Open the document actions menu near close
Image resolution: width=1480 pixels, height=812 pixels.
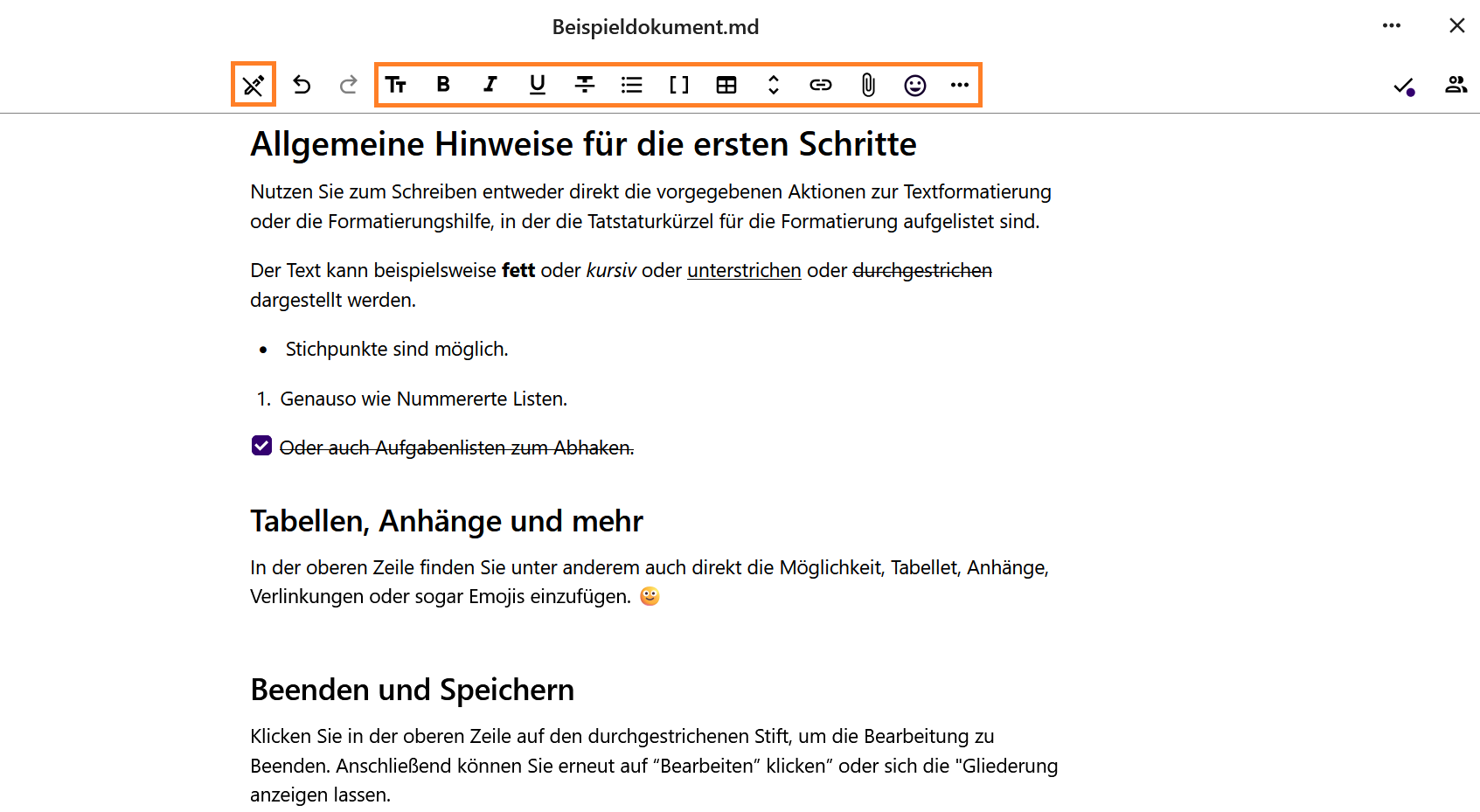[1392, 26]
